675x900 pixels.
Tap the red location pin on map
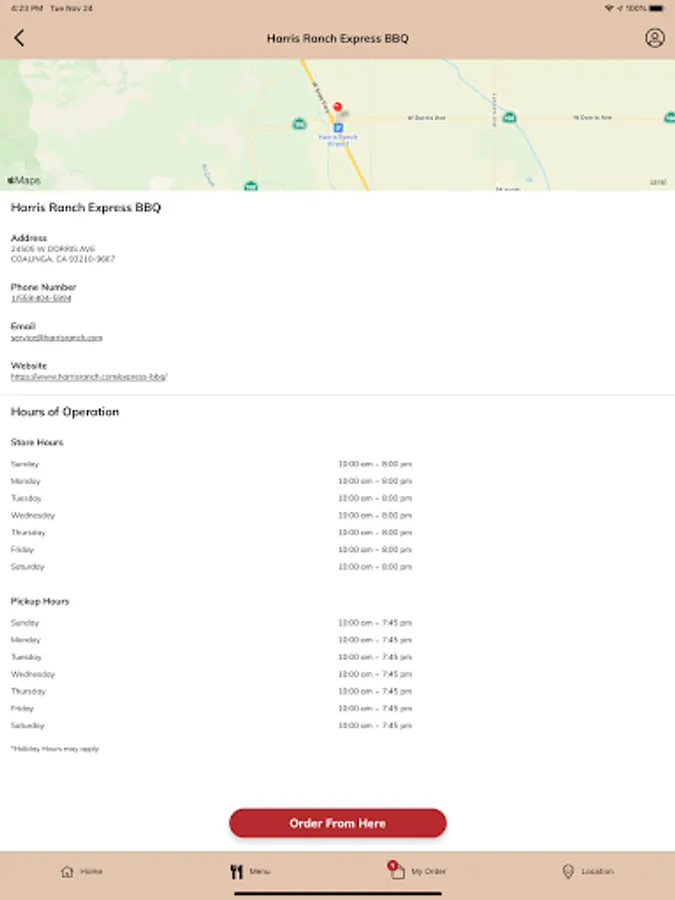point(338,107)
